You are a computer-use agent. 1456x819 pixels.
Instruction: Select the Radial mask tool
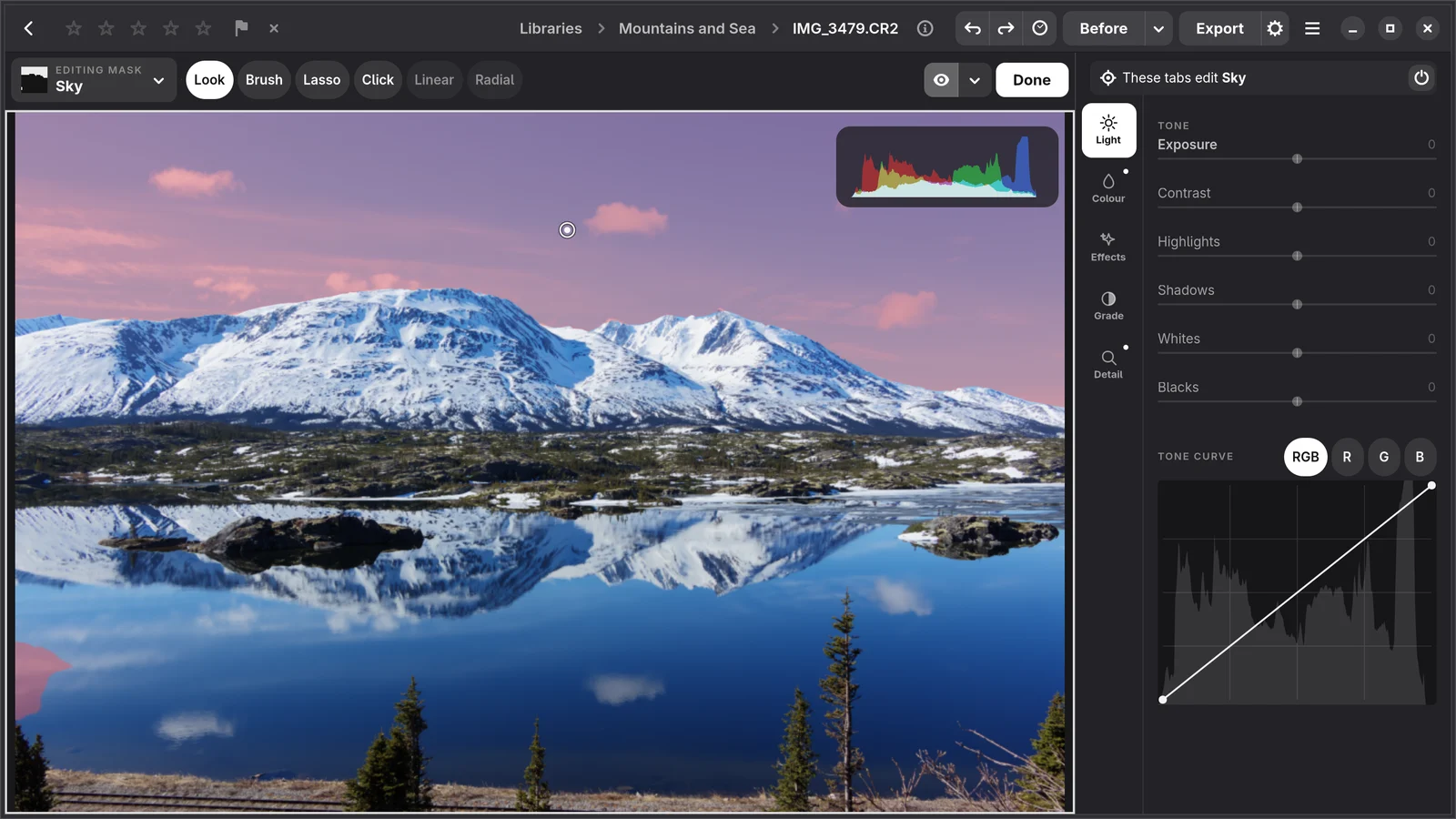pos(494,80)
